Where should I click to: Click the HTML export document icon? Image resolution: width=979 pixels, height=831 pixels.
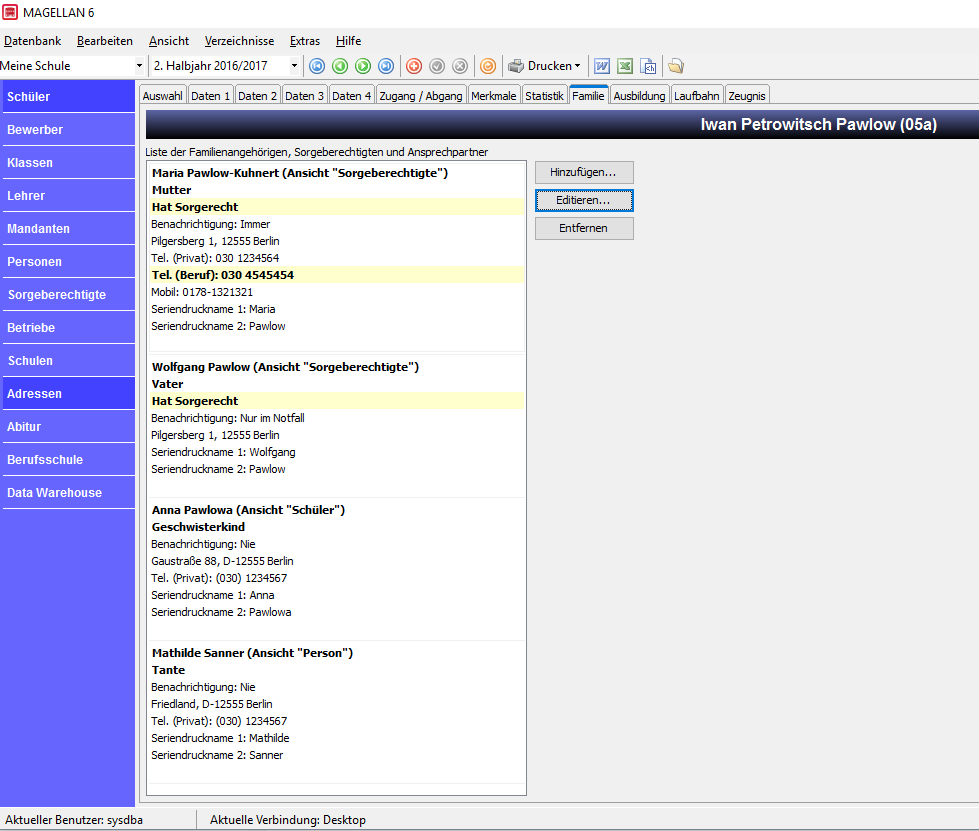coord(649,66)
